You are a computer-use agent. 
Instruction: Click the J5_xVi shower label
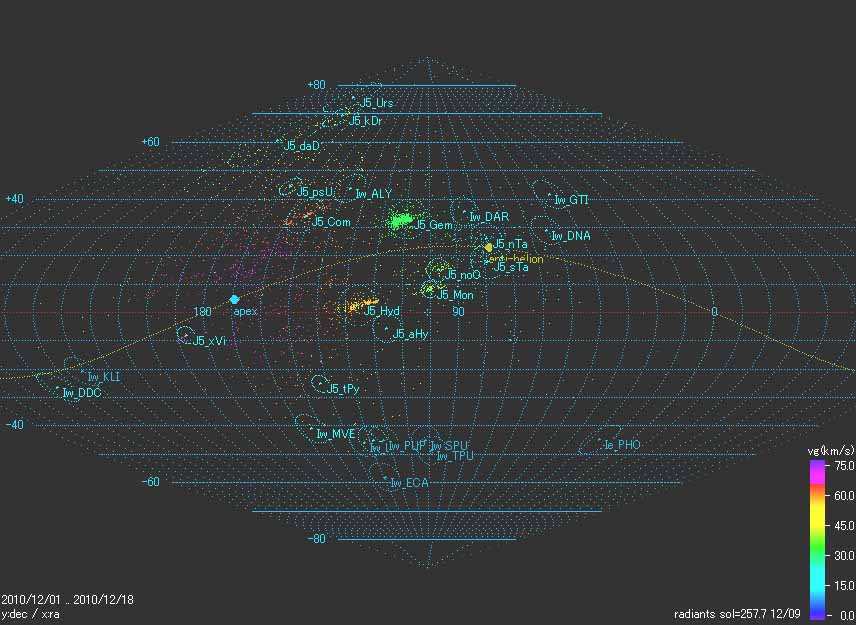tap(210, 341)
